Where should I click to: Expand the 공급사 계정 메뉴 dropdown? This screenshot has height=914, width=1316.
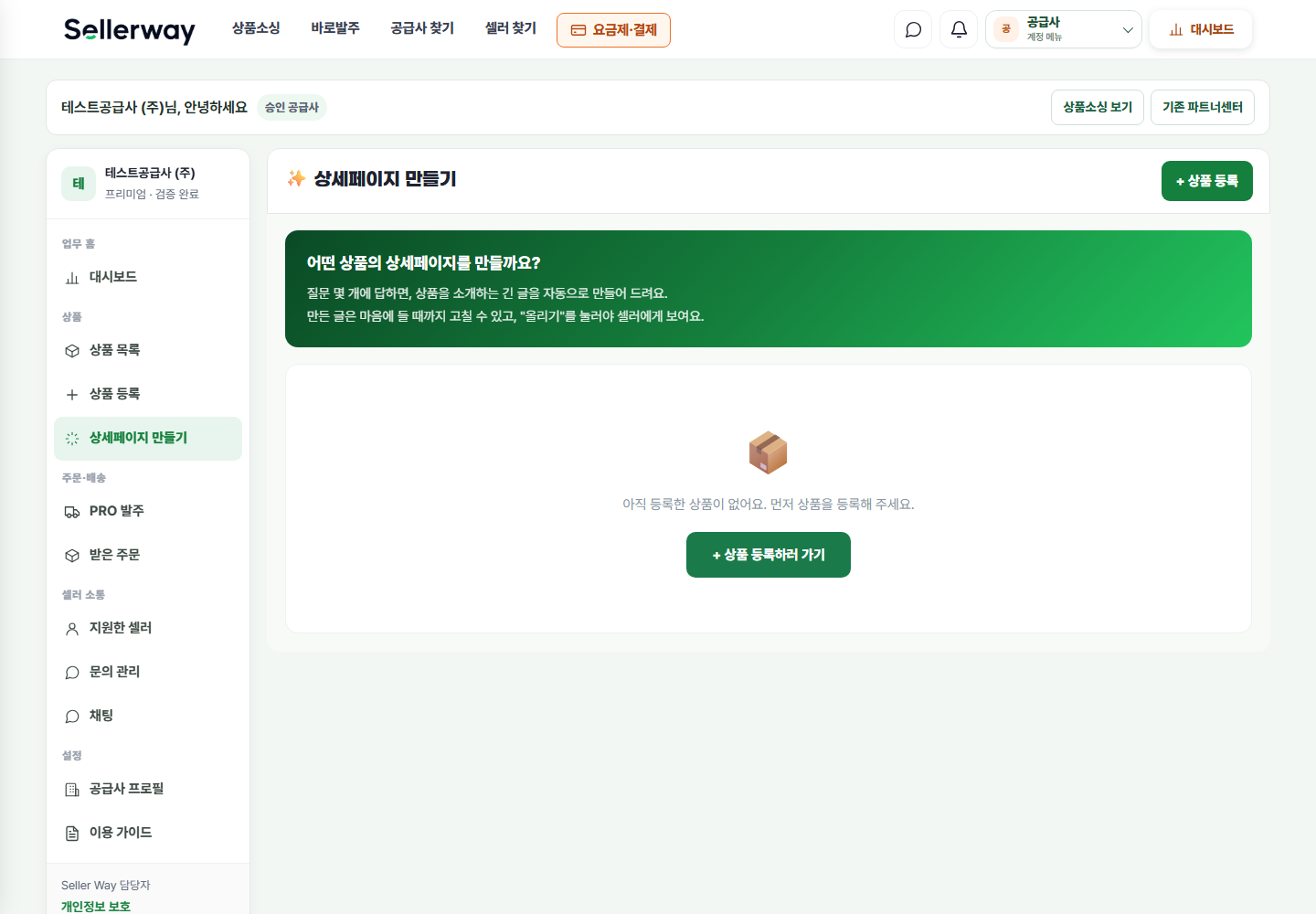[x=1064, y=29]
